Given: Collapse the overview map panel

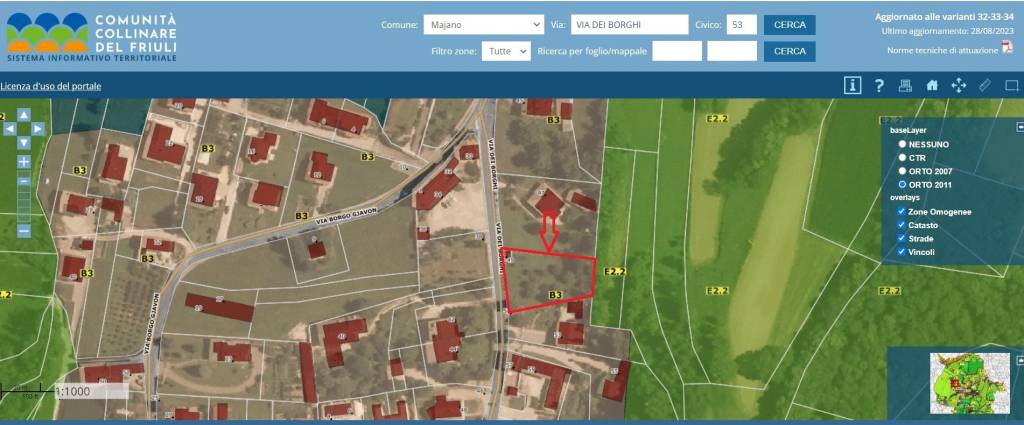Looking at the screenshot, I should pyautogui.click(x=1019, y=360).
